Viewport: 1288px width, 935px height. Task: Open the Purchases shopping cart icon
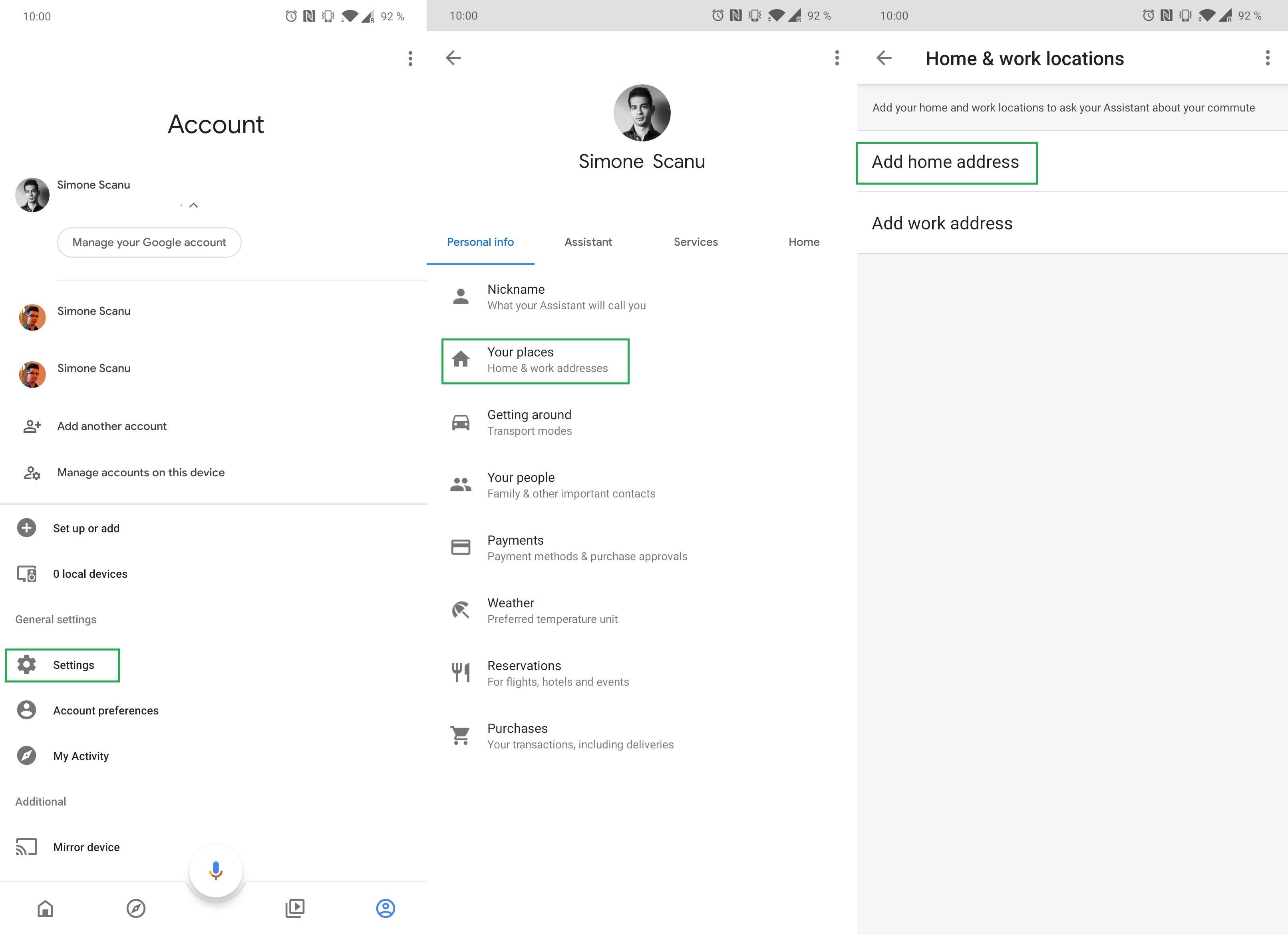[x=461, y=735]
